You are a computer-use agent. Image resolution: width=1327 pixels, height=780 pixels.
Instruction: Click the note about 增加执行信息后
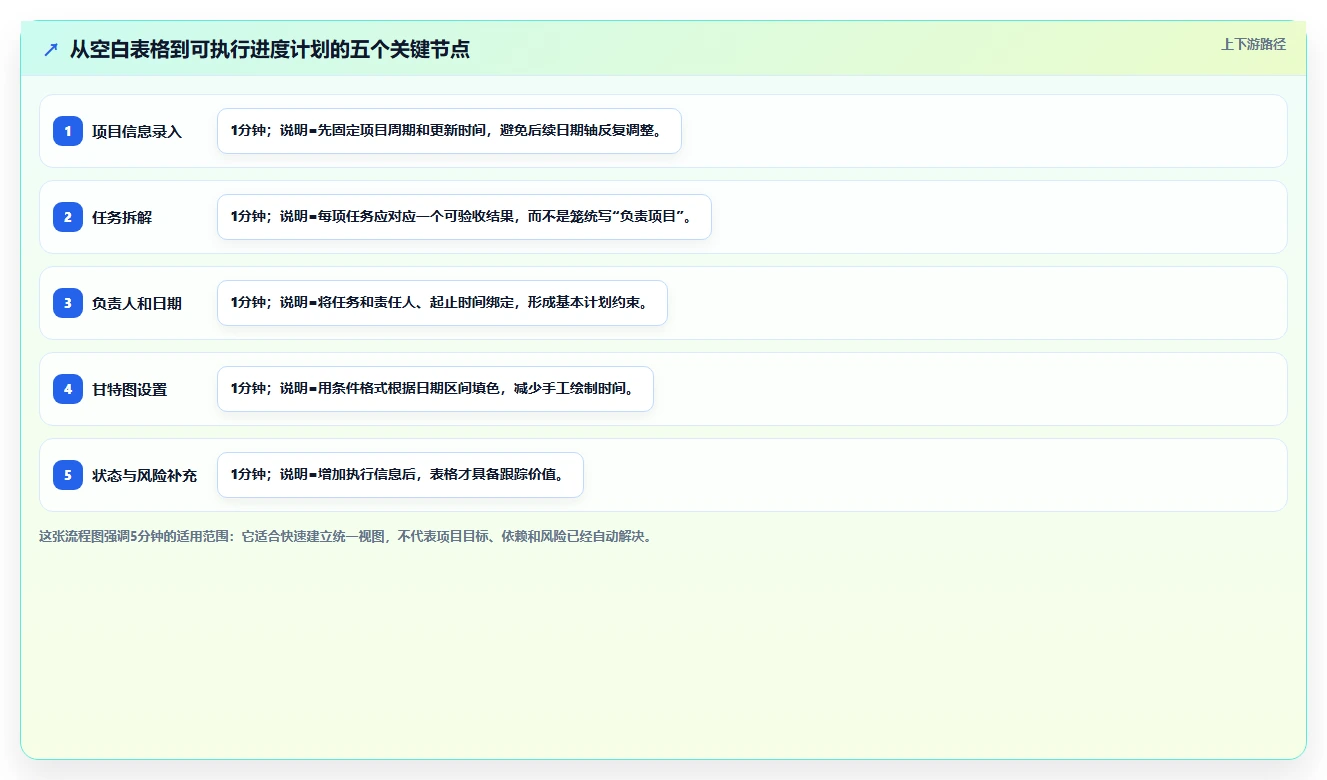(x=400, y=475)
